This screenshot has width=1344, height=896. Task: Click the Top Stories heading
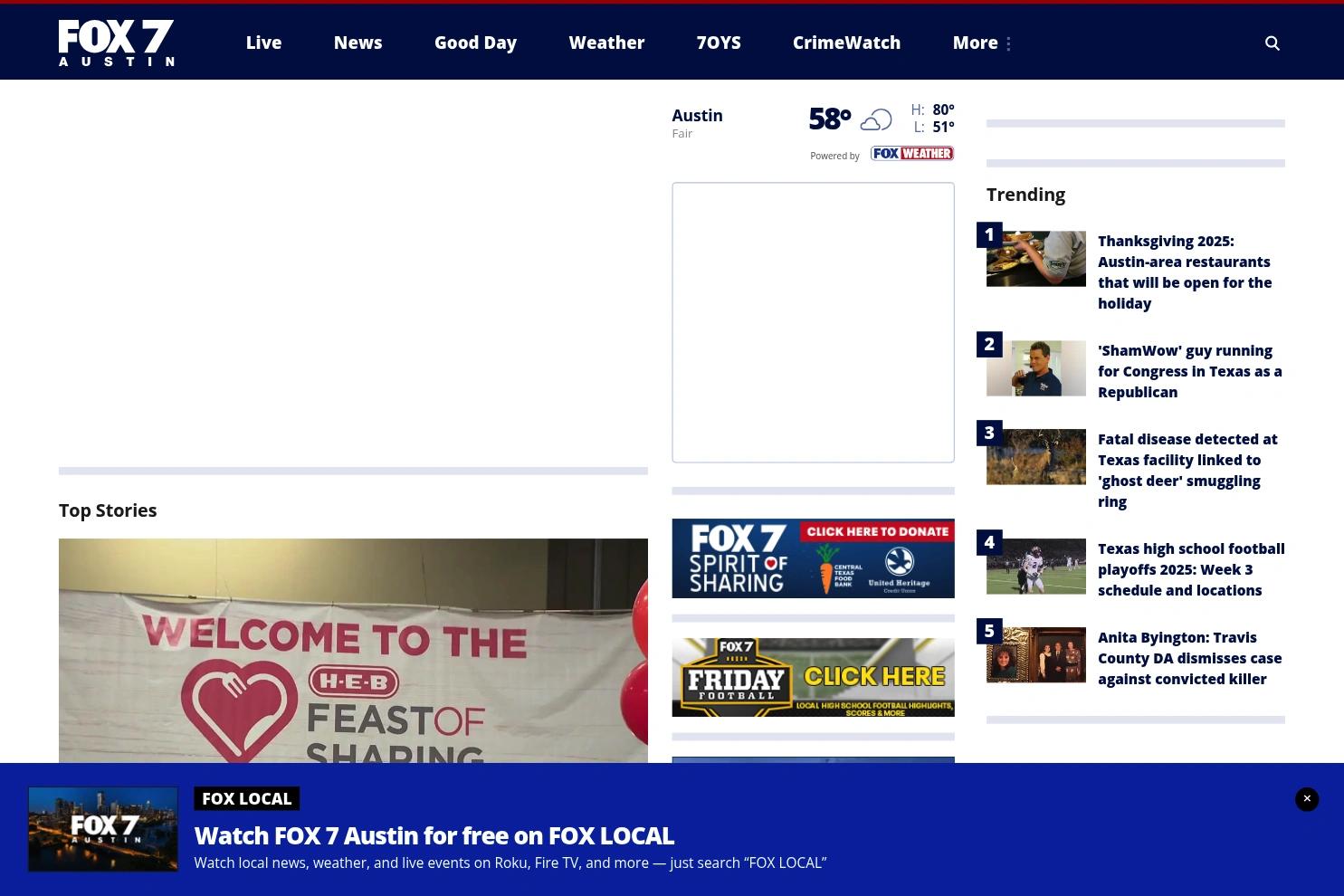(108, 510)
